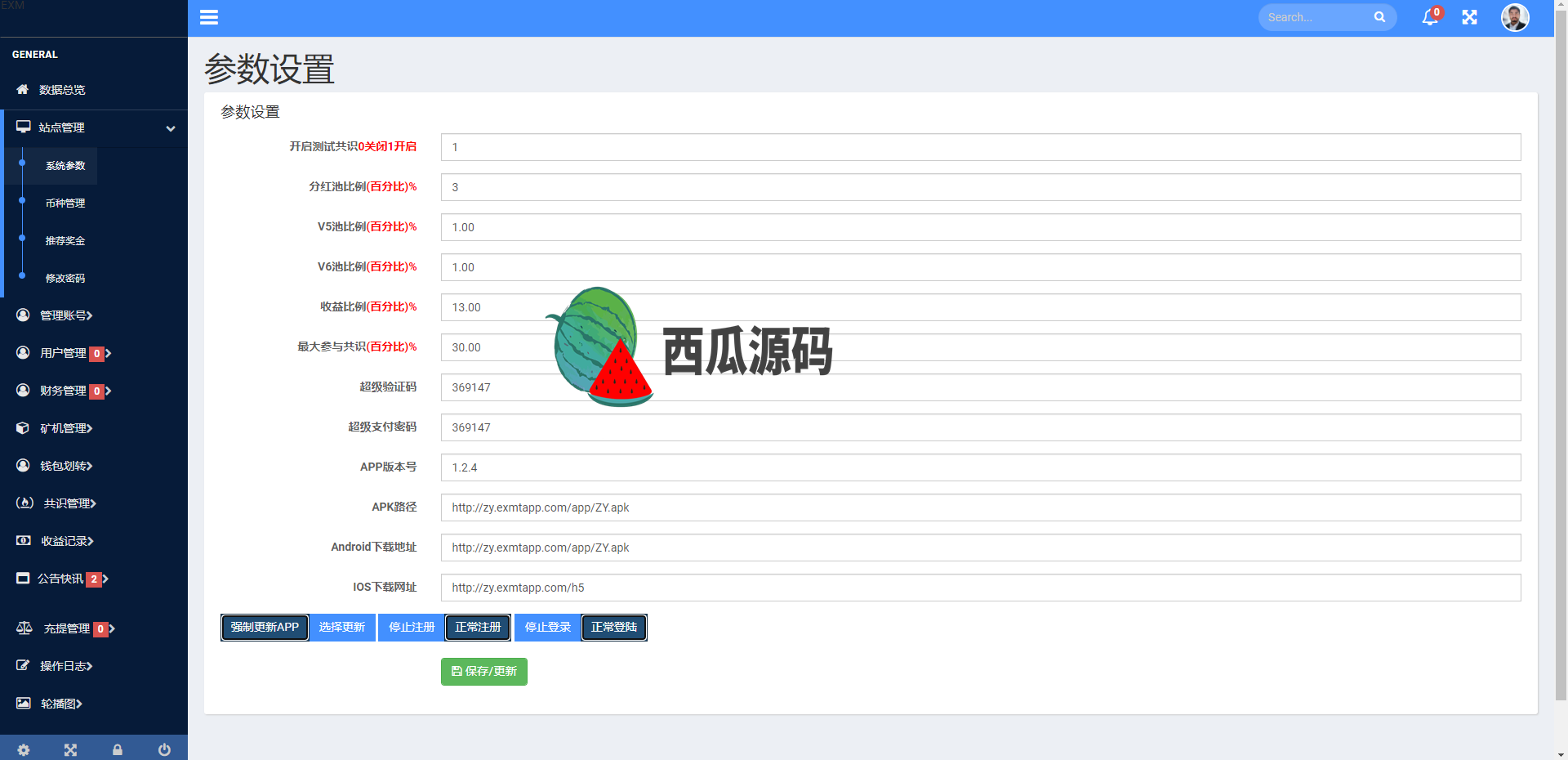Toggle the hamburger sidebar menu
The height and width of the screenshot is (760, 1568).
pos(209,17)
